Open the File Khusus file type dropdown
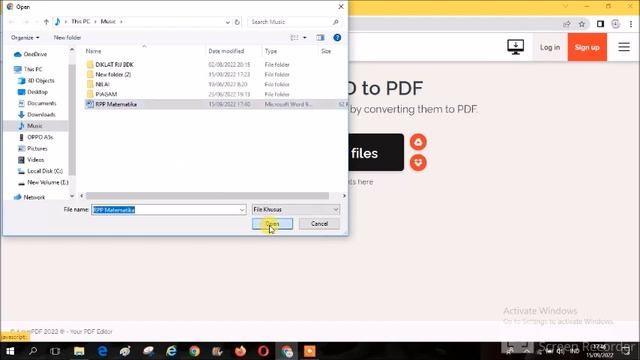The image size is (640, 360). click(x=296, y=209)
